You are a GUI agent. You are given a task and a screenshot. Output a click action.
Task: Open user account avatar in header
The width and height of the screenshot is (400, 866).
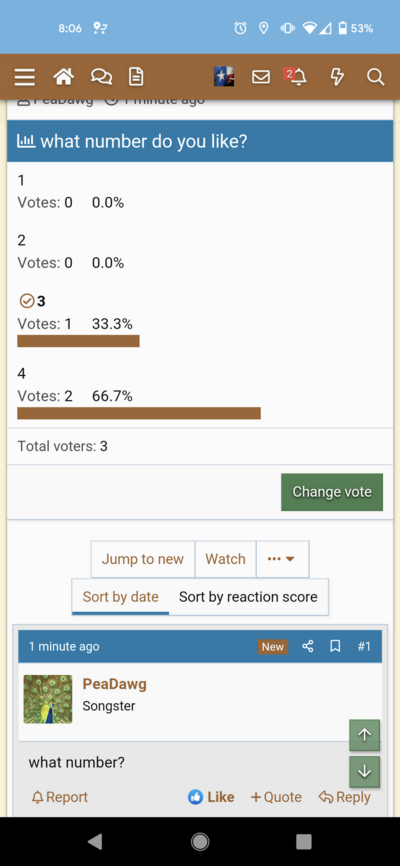(224, 77)
